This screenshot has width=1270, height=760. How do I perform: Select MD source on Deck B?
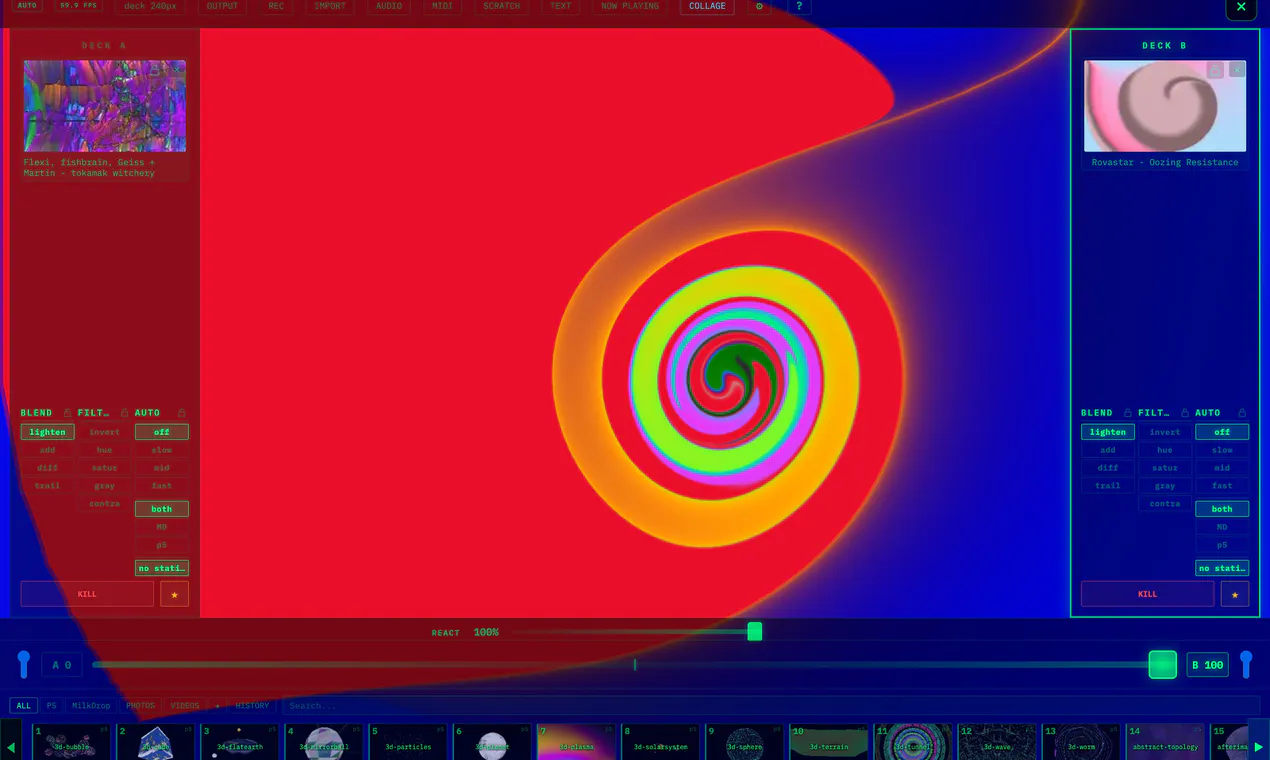(x=1222, y=527)
